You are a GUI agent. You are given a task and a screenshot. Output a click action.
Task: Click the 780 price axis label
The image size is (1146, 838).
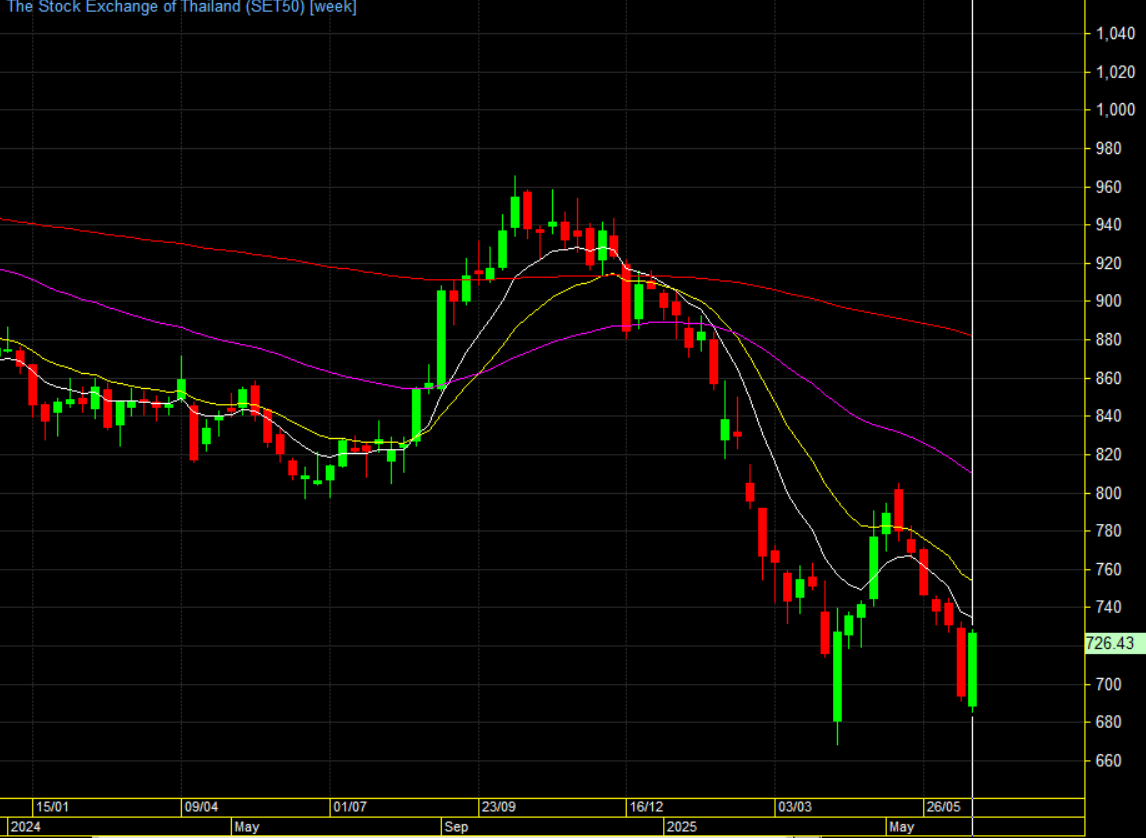point(1108,531)
